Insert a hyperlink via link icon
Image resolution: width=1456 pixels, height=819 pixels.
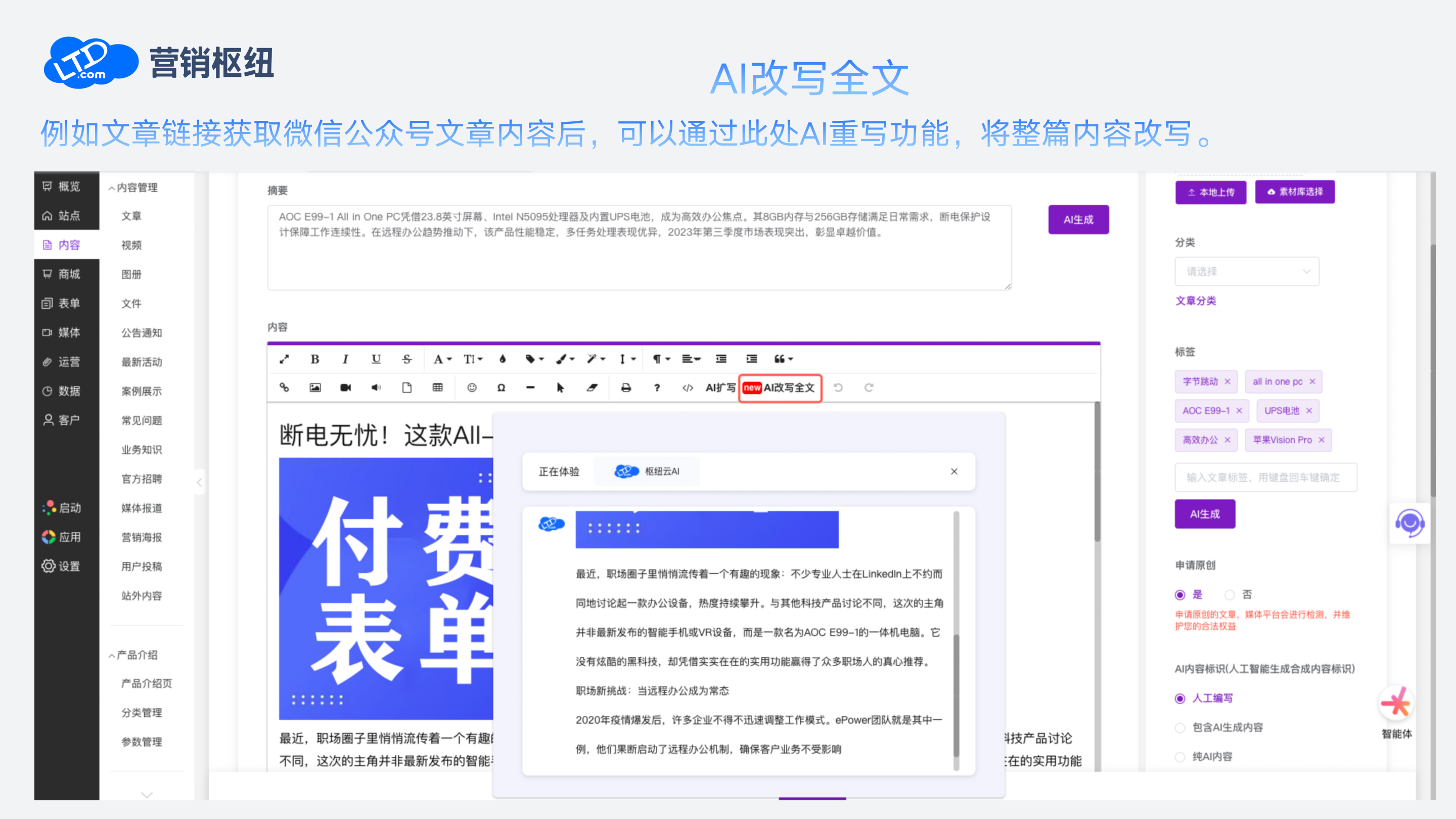[x=284, y=388]
